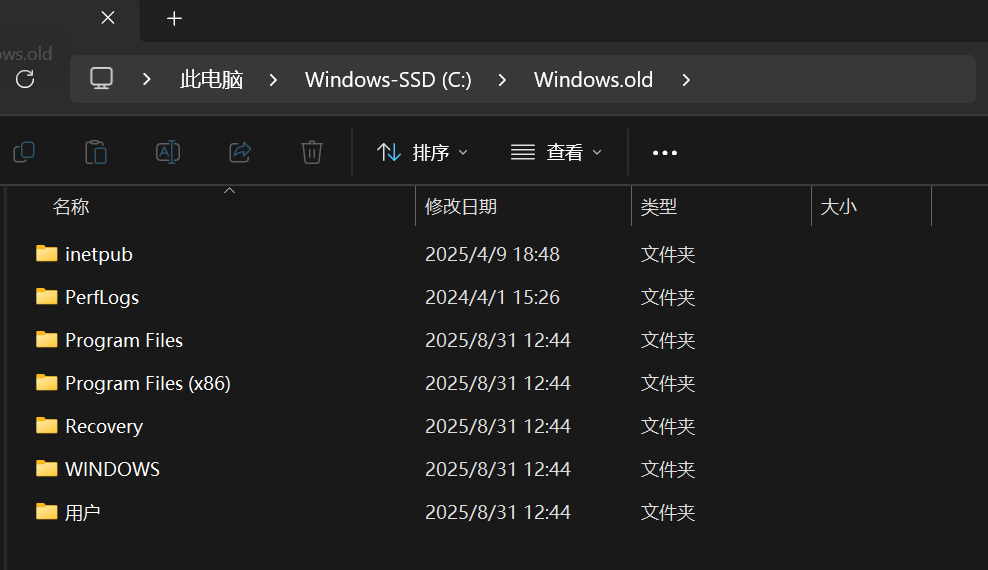This screenshot has width=988, height=570.
Task: Expand the chevron after Windows.old
Action: pyautogui.click(x=686, y=80)
